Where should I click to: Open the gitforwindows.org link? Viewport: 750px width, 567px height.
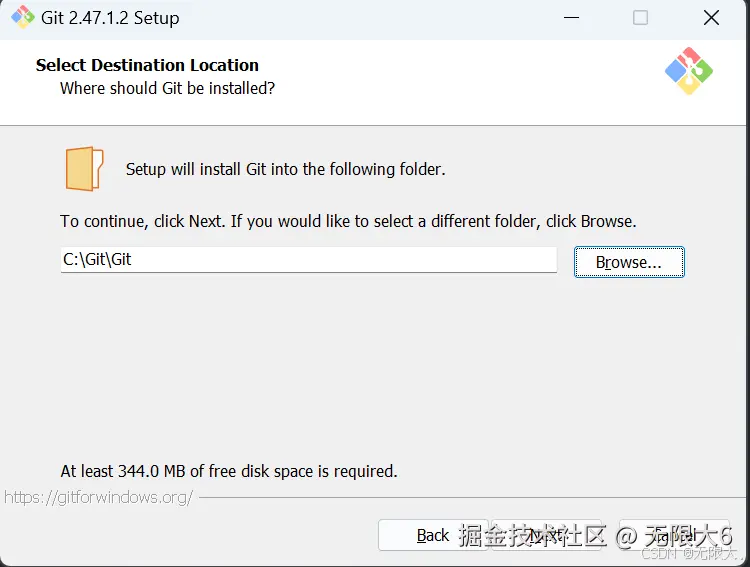coord(98,497)
